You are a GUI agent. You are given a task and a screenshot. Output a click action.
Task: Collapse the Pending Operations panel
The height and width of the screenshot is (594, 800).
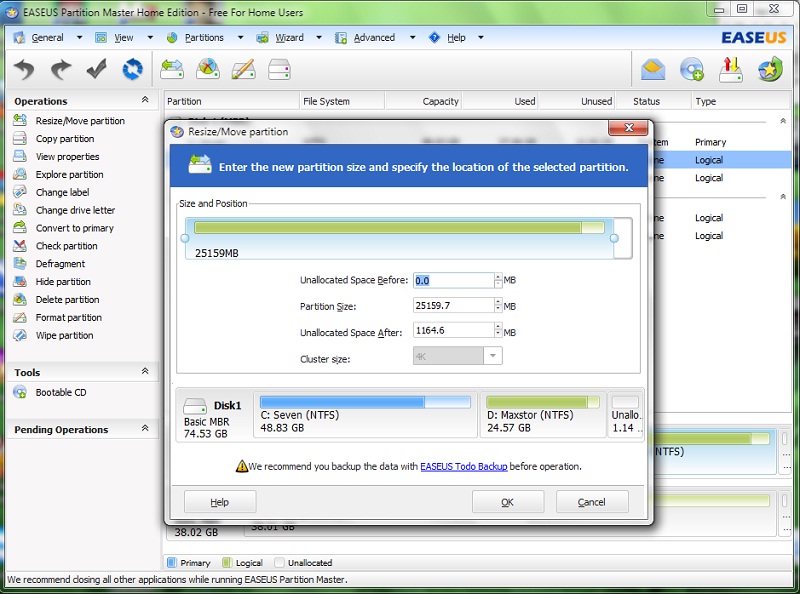[x=145, y=429]
